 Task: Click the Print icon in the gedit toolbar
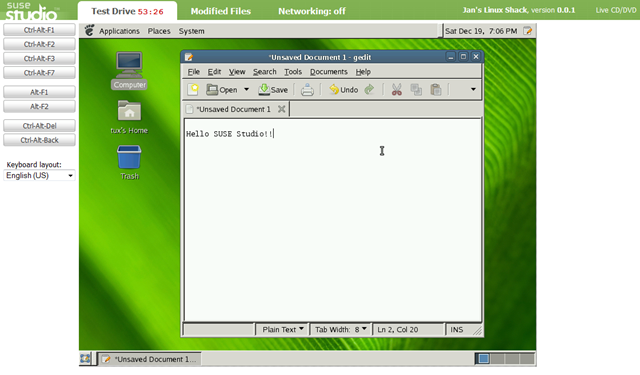pos(307,89)
